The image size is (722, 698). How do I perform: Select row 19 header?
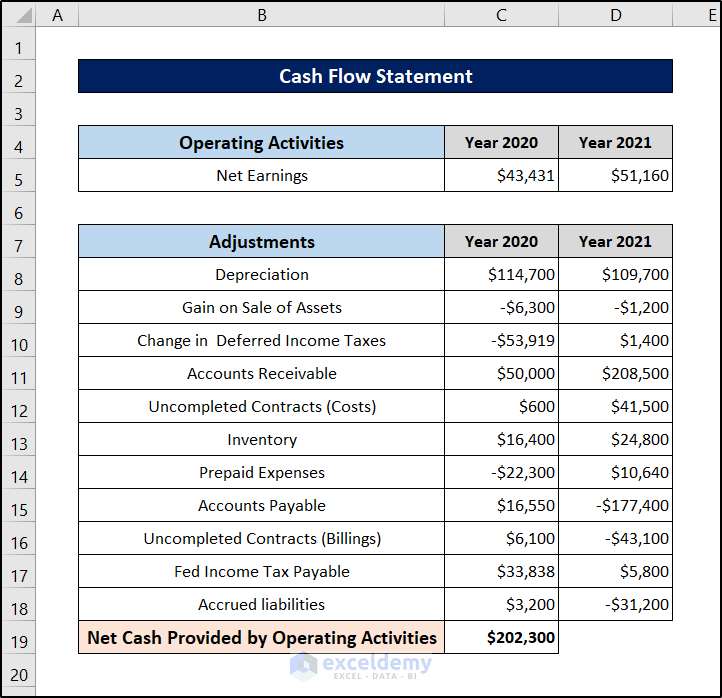pyautogui.click(x=18, y=637)
